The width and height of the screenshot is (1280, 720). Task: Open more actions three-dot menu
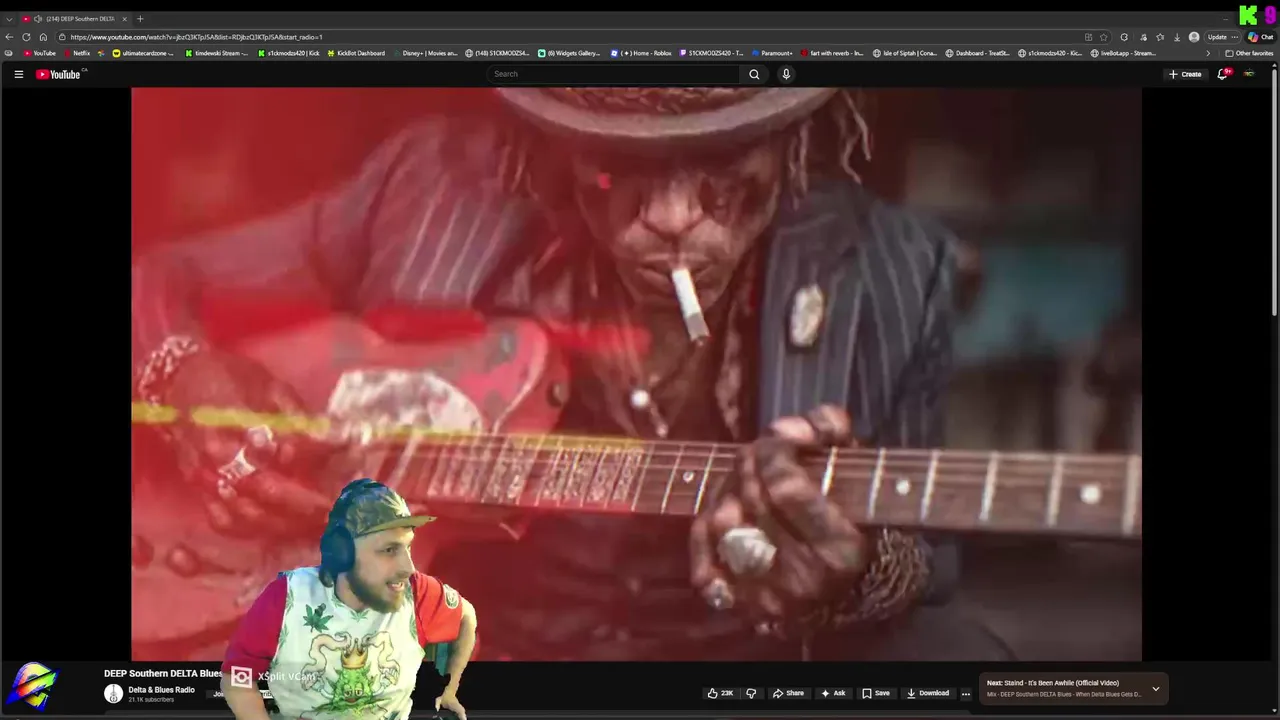(x=966, y=693)
